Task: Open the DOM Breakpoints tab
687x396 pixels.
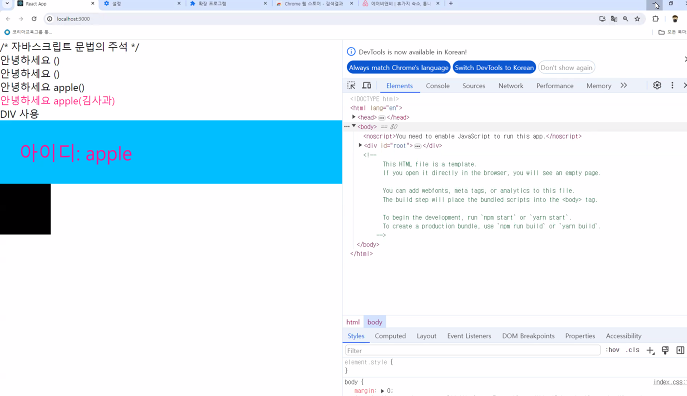Action: (x=528, y=336)
